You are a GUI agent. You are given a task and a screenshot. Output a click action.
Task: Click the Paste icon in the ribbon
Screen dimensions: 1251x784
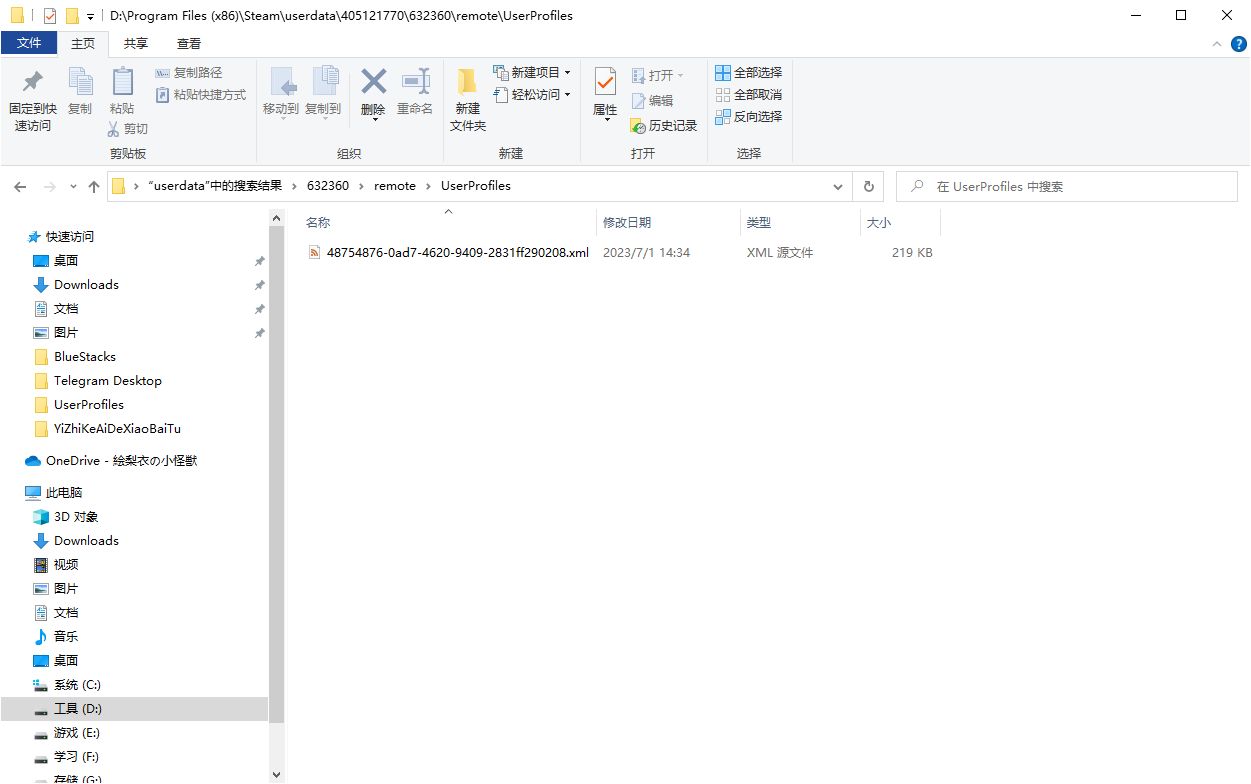pos(122,97)
